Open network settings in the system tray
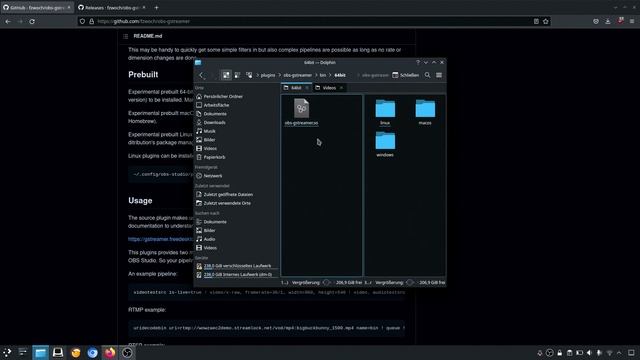This screenshot has height=360, width=640. (609, 353)
